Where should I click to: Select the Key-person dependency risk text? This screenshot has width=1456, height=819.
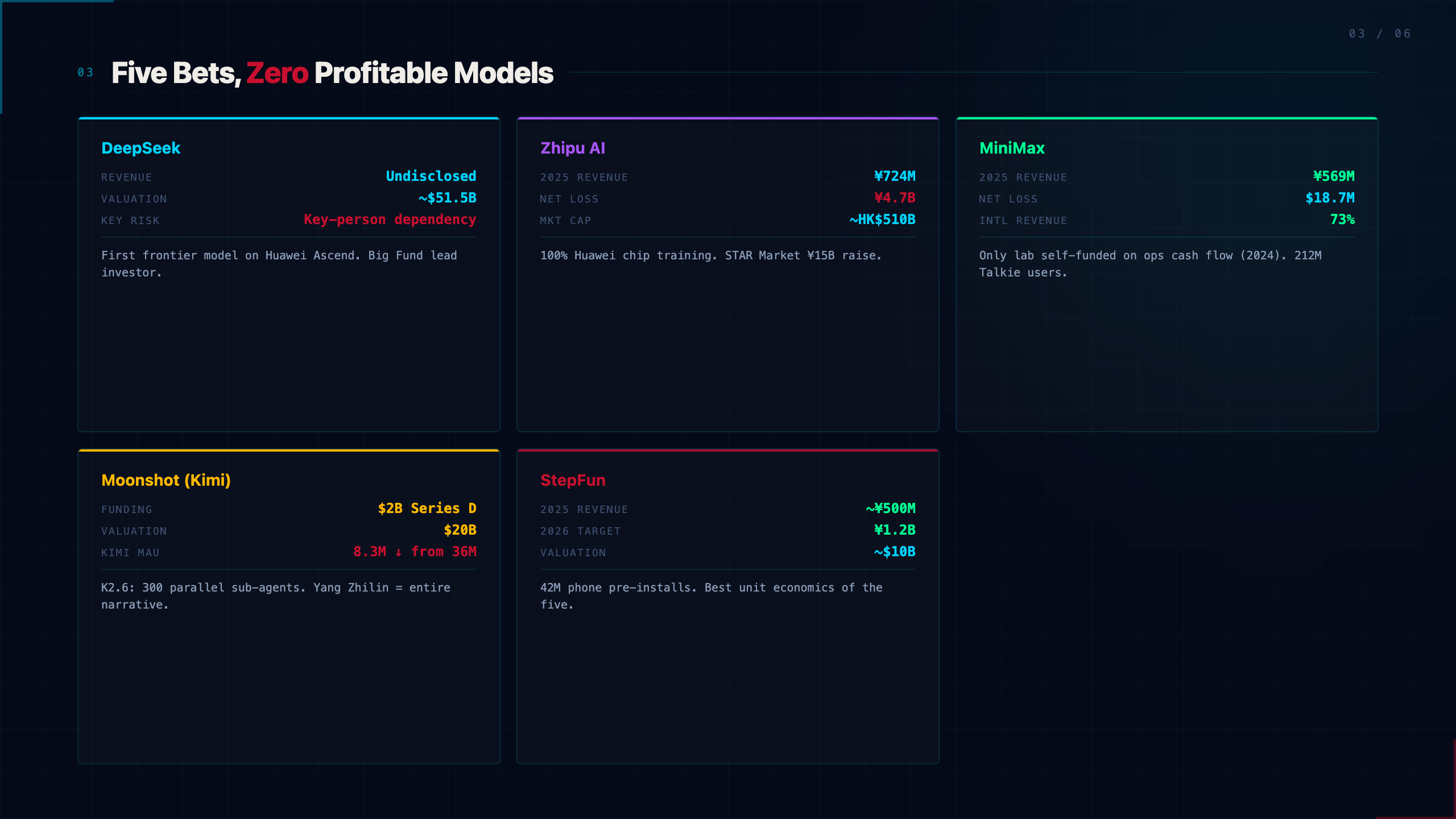point(390,220)
